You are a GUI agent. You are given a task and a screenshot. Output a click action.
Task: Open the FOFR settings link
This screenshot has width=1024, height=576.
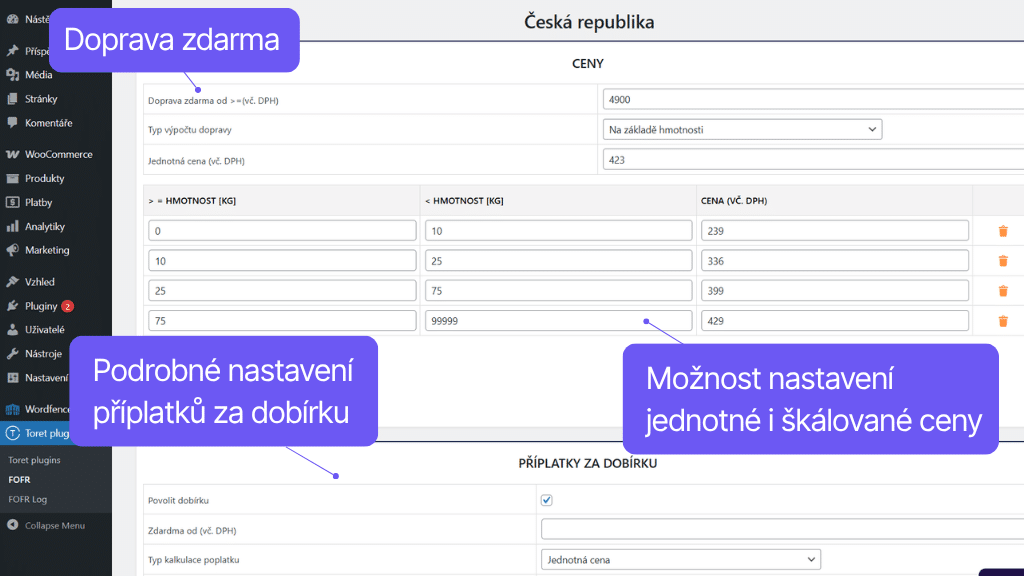[22, 479]
